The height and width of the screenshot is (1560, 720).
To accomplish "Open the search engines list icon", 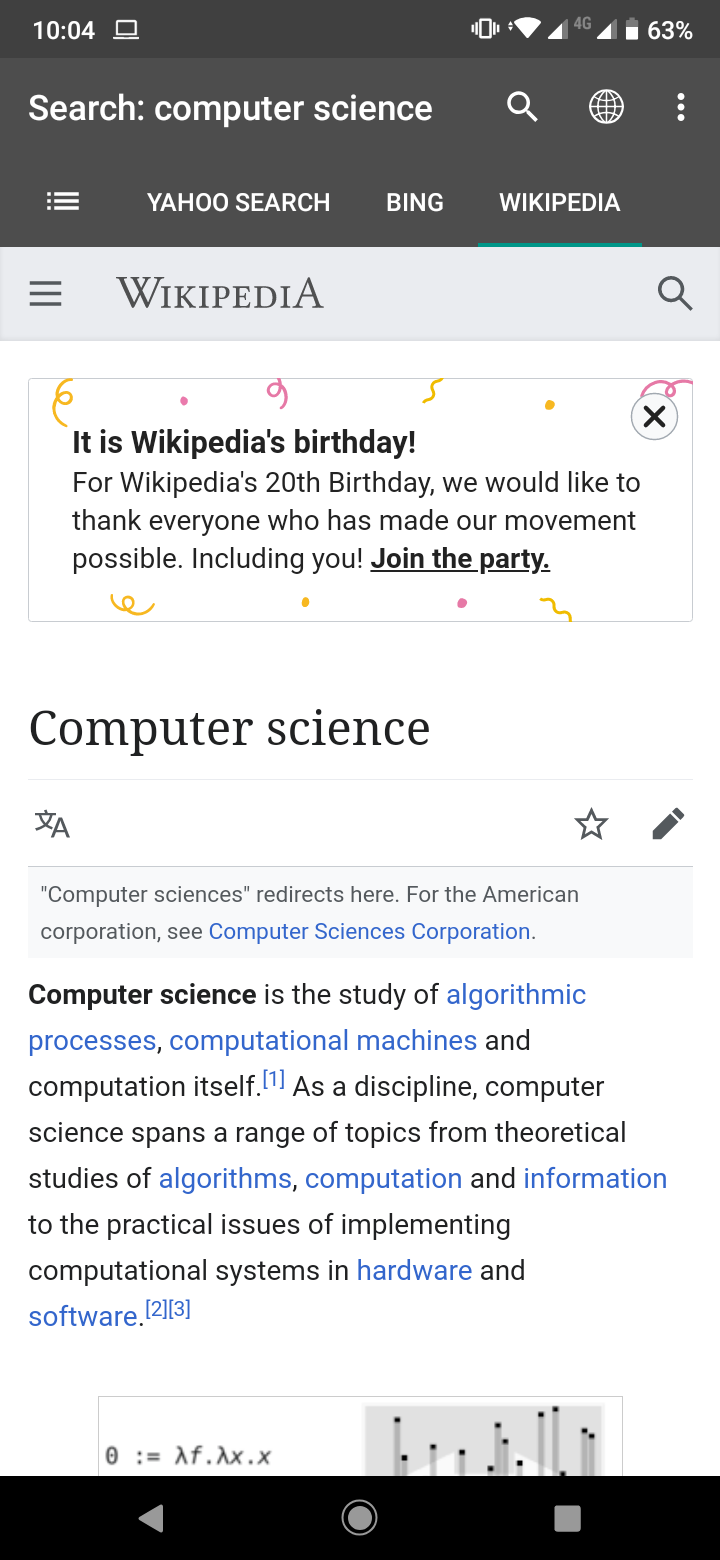I will (63, 202).
